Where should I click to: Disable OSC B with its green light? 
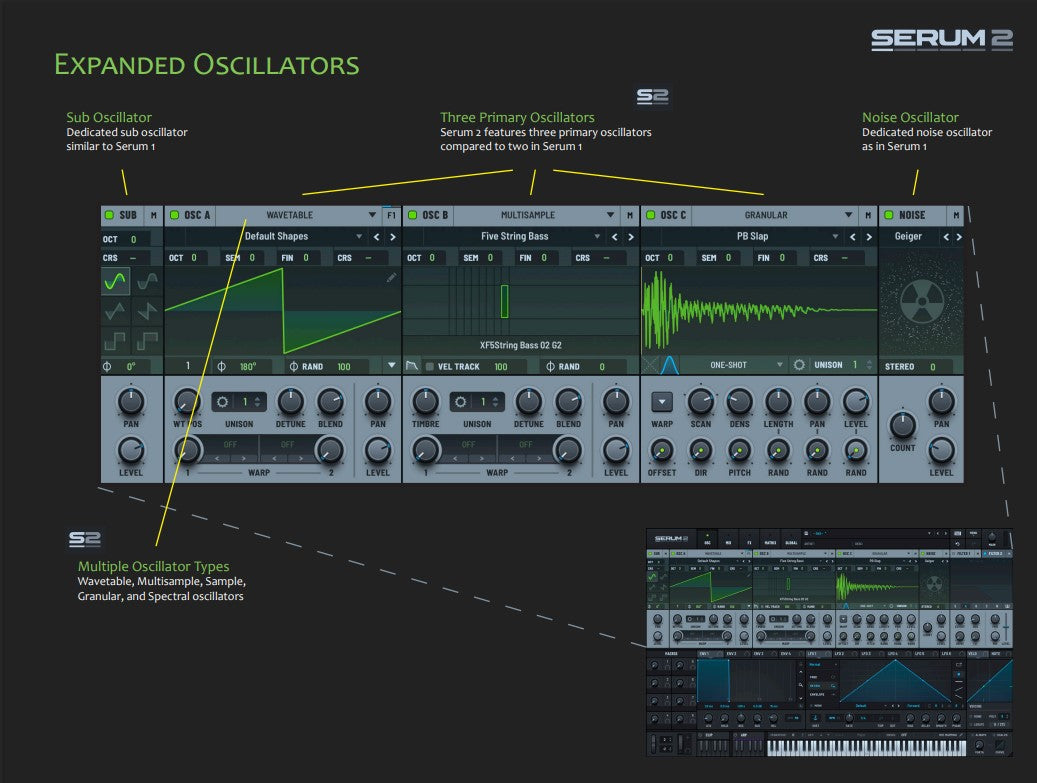pos(413,215)
